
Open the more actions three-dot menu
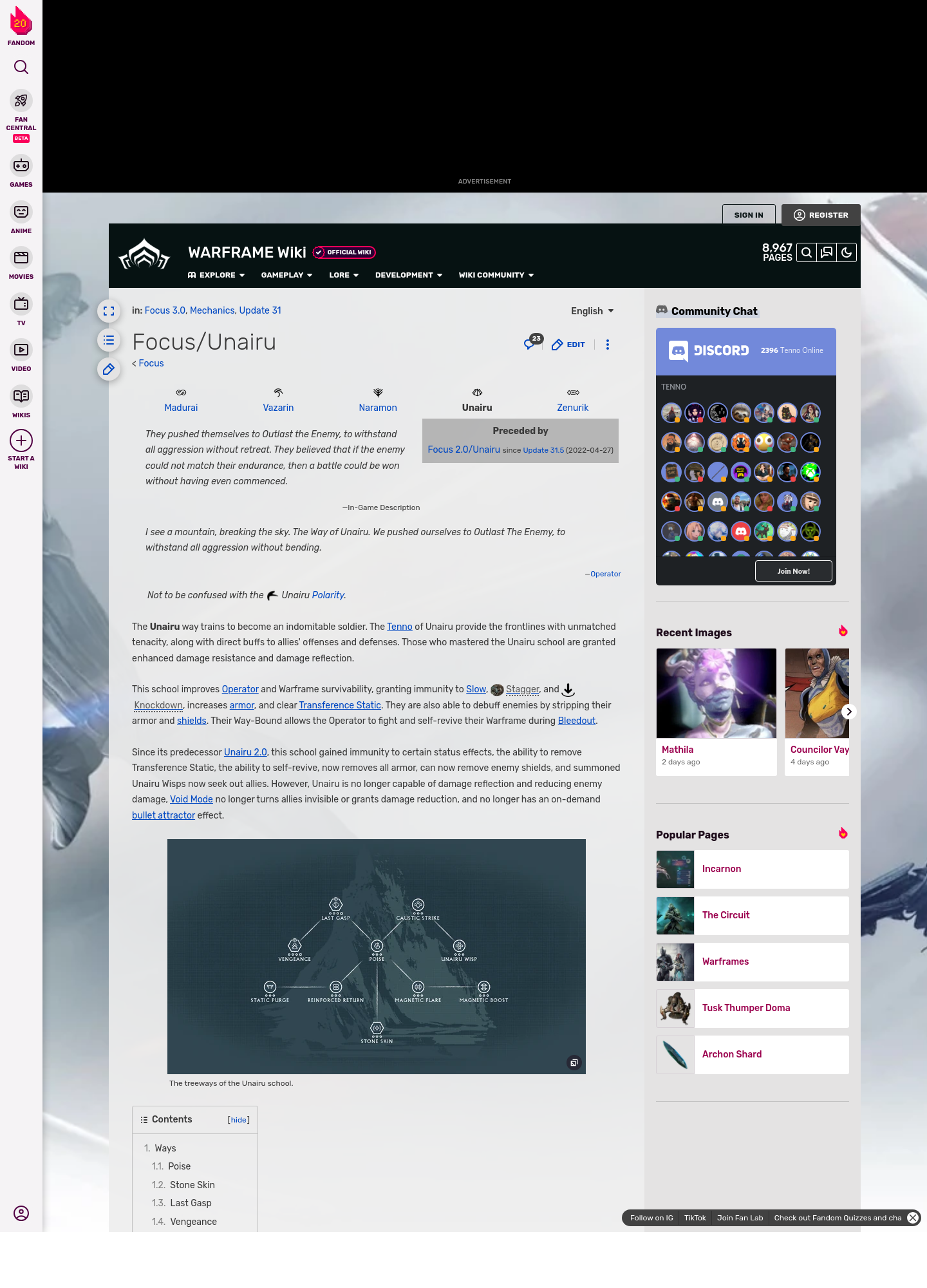(608, 345)
